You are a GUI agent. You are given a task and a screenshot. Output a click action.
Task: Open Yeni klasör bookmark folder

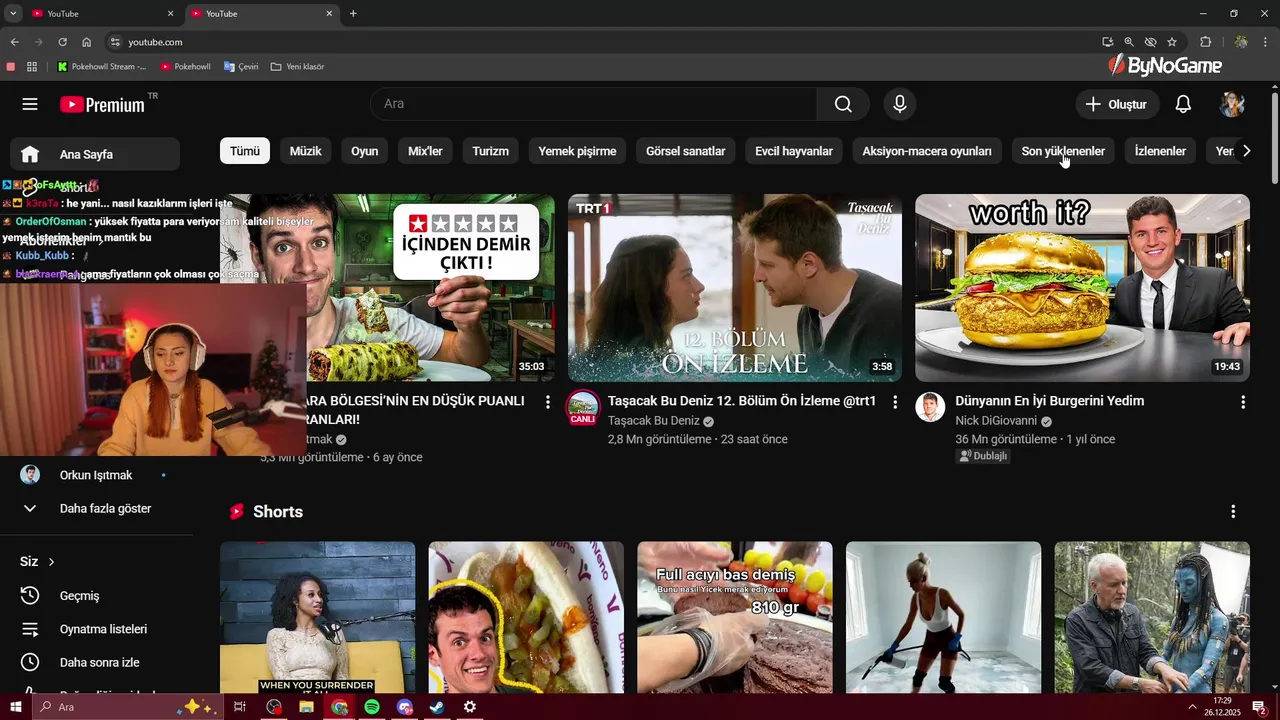click(x=297, y=67)
